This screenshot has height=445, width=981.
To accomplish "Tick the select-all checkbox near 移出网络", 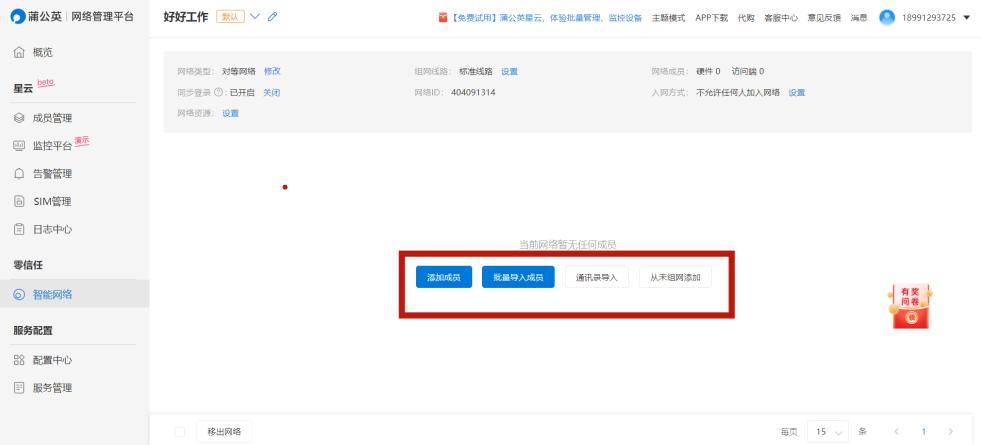I will pyautogui.click(x=180, y=432).
